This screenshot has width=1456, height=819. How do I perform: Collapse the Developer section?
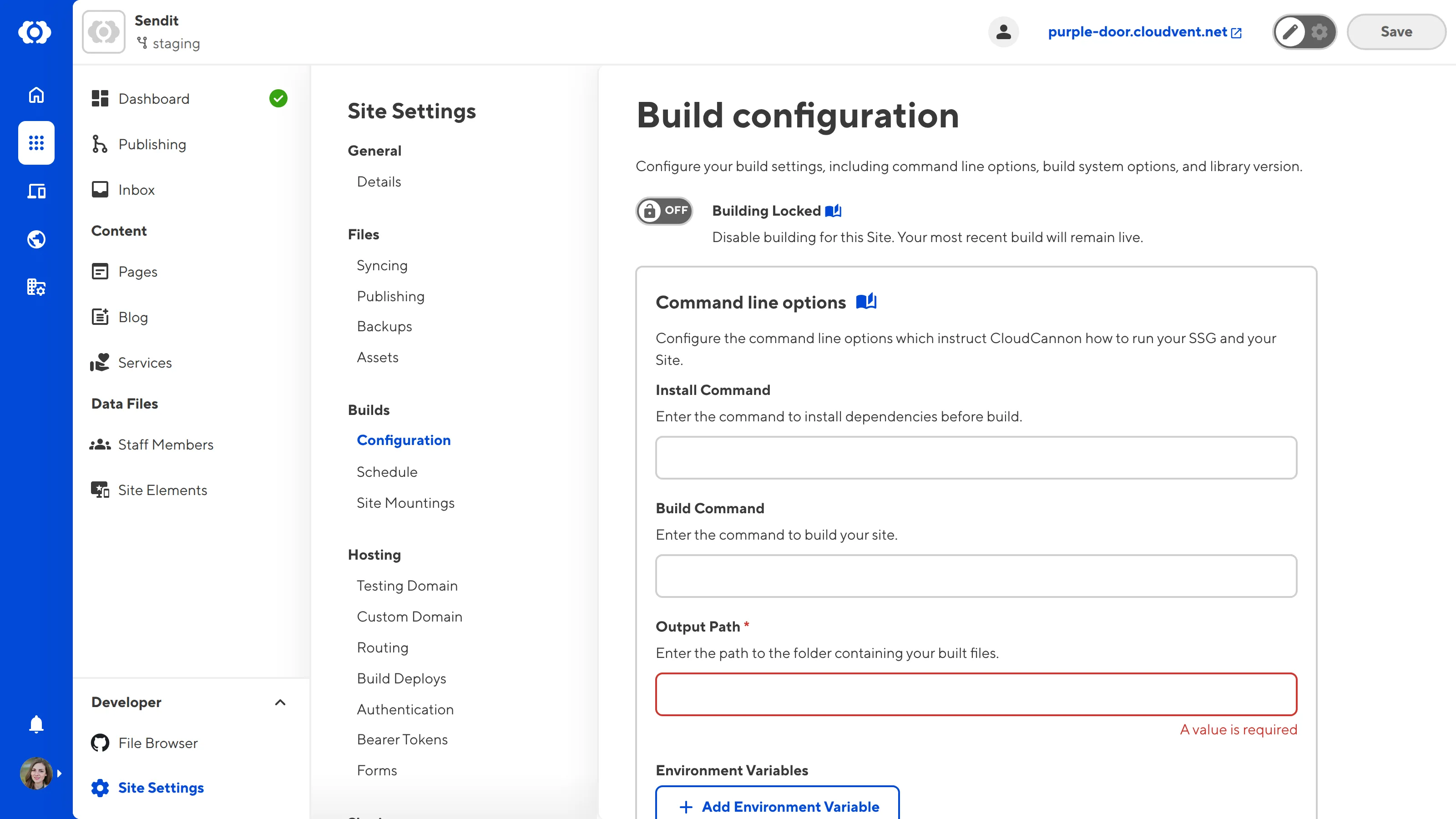(281, 703)
